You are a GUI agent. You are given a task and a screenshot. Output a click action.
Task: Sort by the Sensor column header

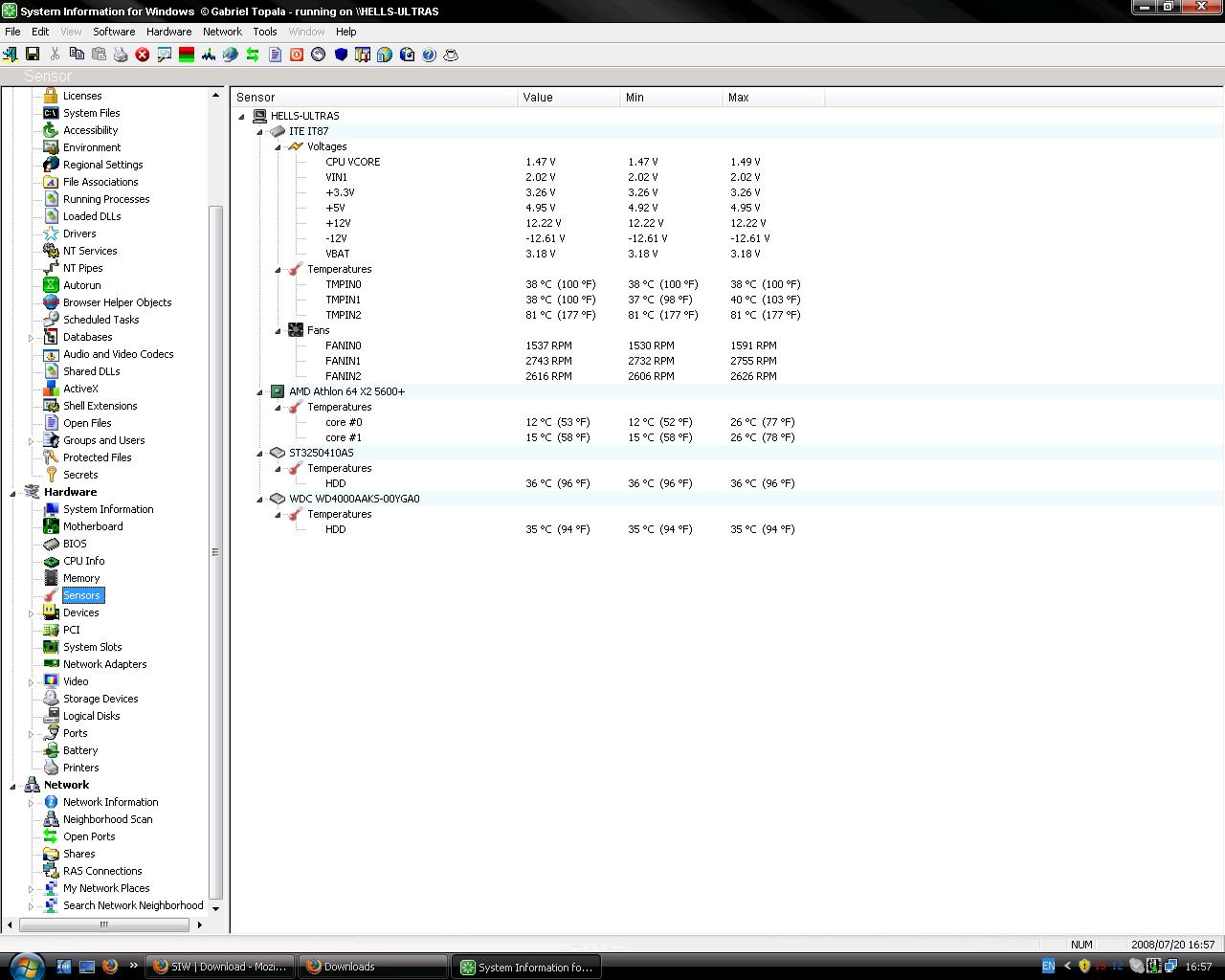374,98
